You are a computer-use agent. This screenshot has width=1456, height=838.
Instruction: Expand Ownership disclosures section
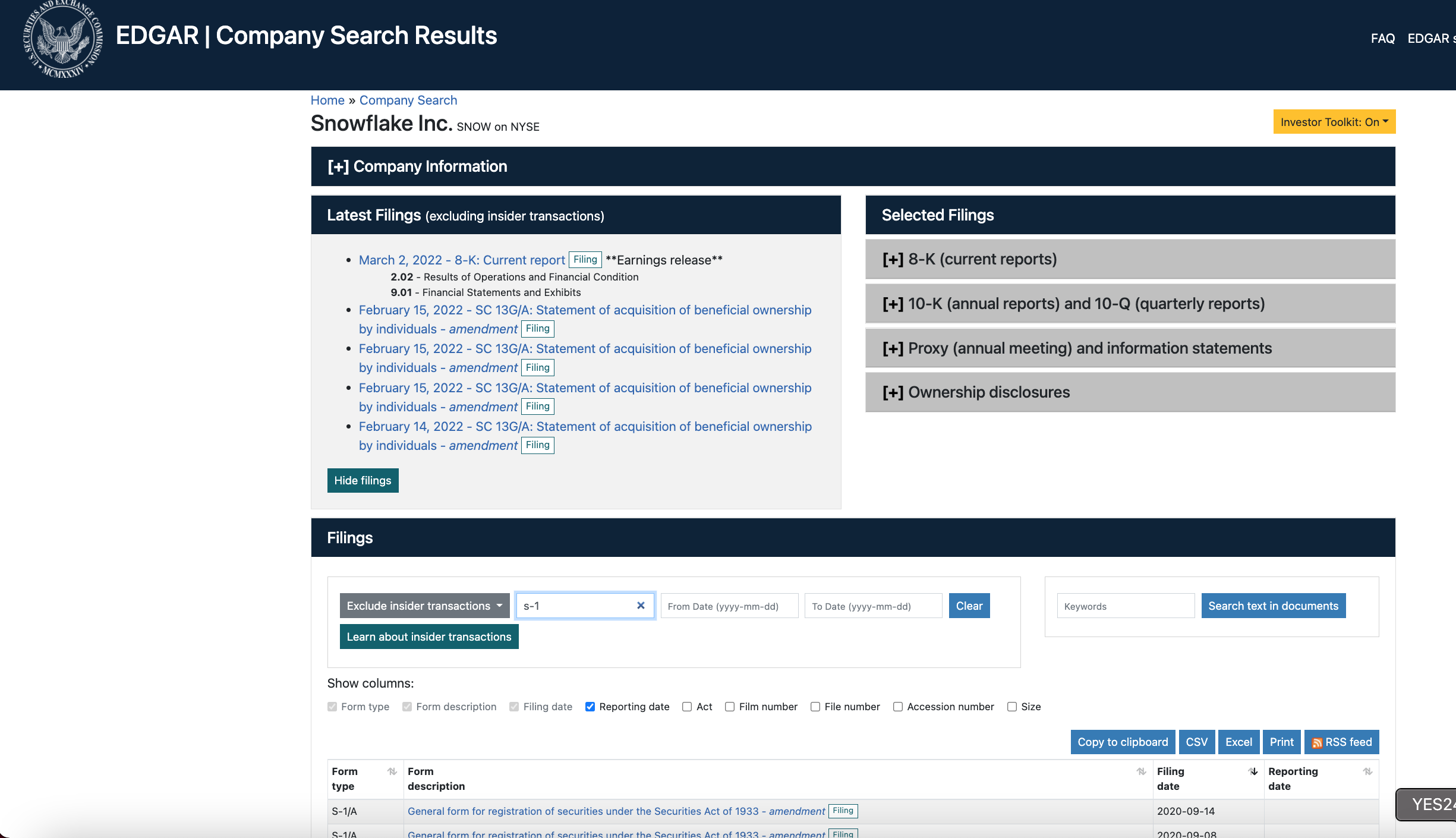click(x=1130, y=392)
